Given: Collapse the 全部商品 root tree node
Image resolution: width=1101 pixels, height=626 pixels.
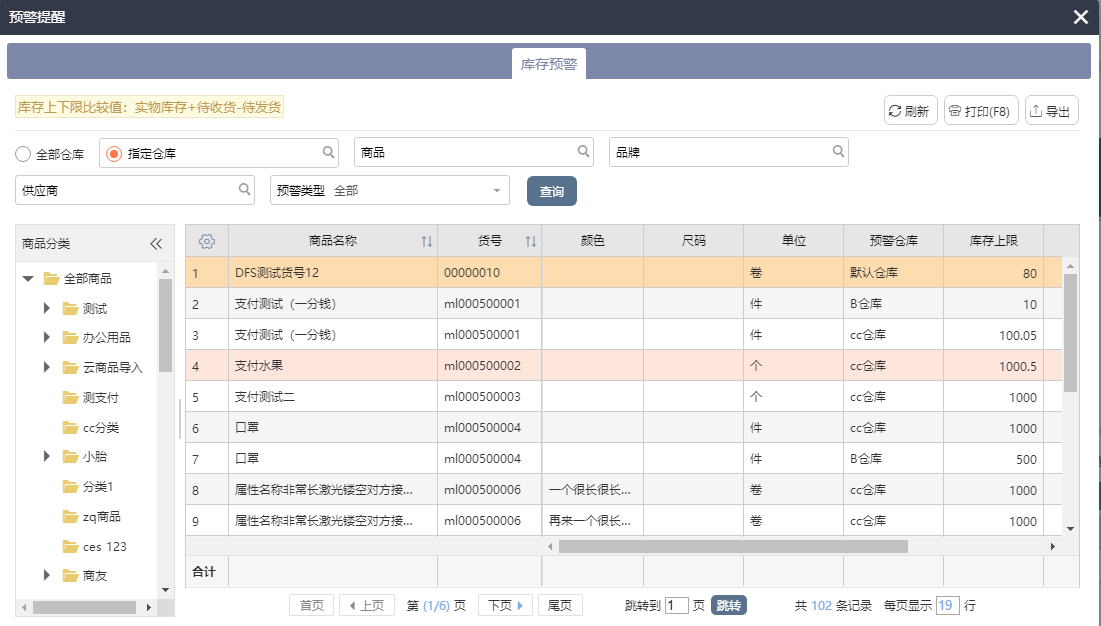Looking at the screenshot, I should tap(28, 279).
